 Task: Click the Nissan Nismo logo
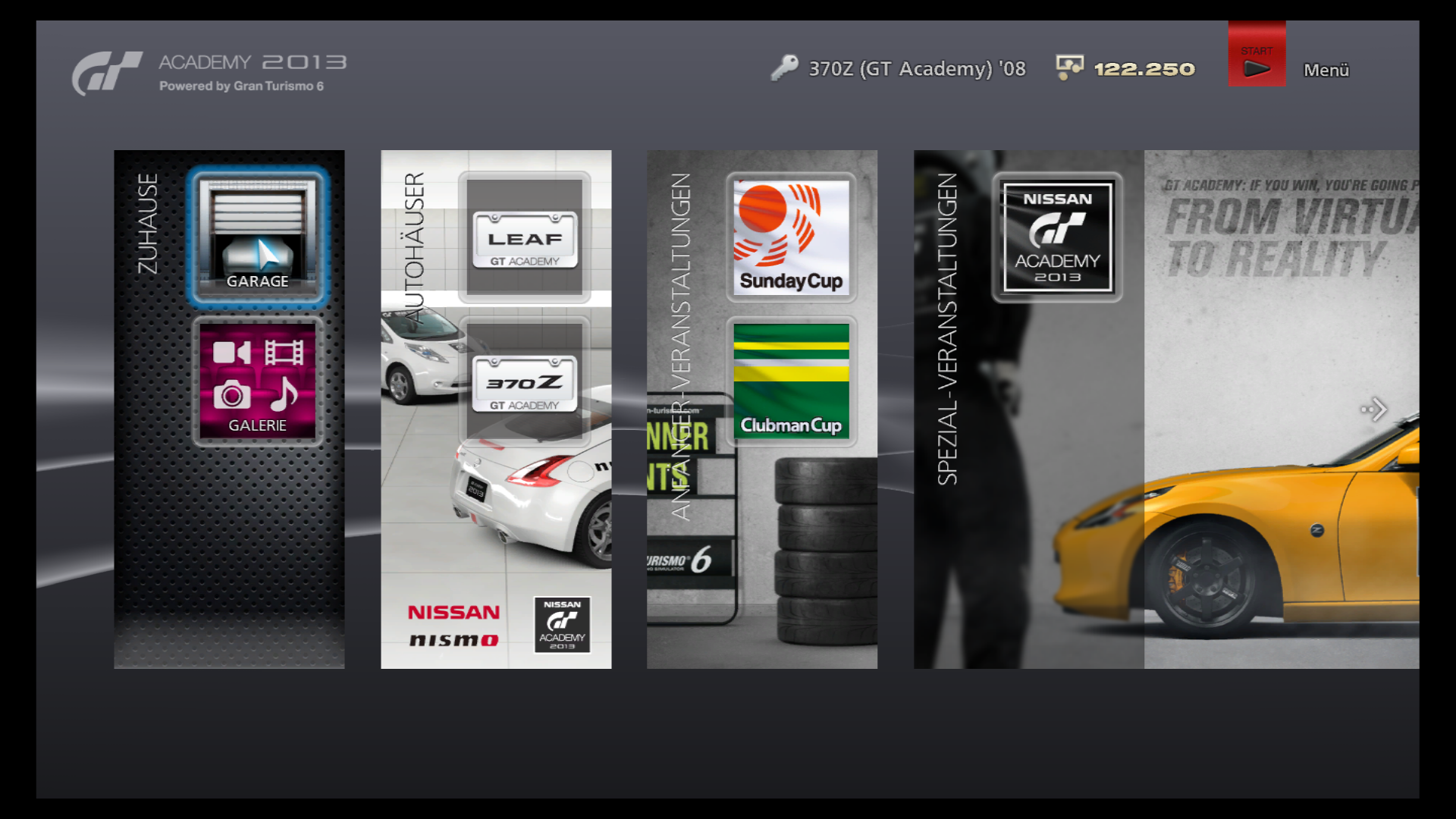454,626
